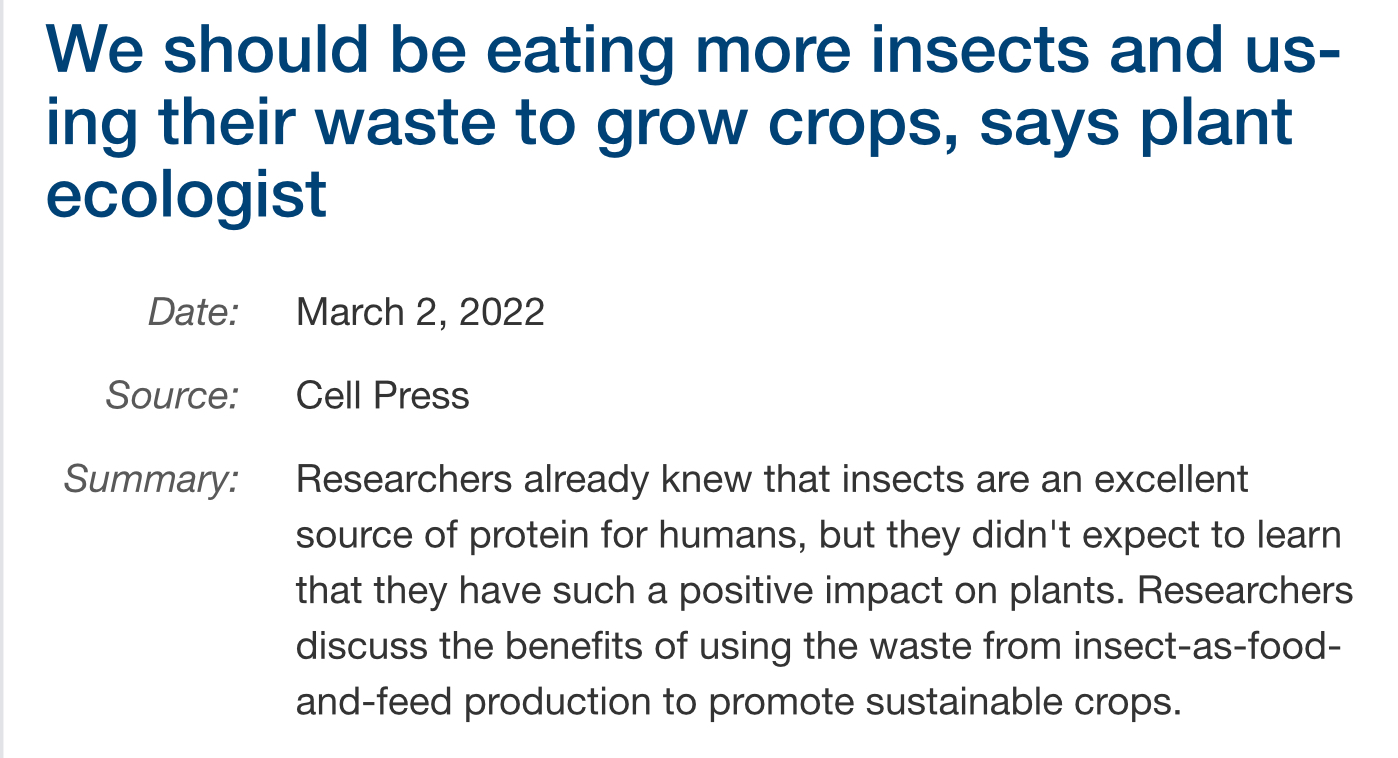Click the date March 2, 2022

[x=420, y=312]
